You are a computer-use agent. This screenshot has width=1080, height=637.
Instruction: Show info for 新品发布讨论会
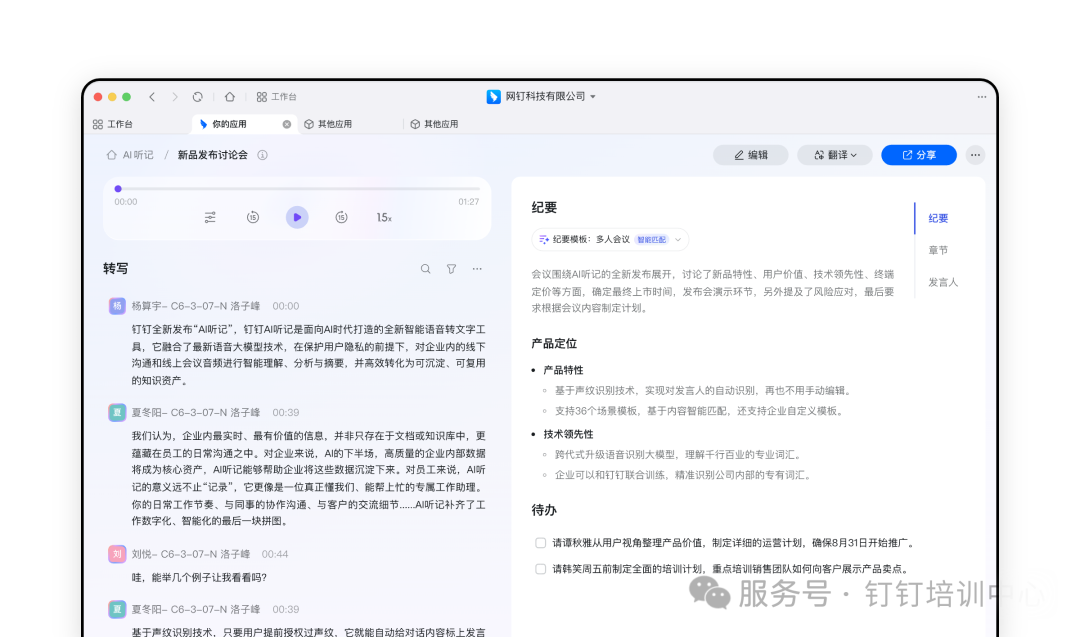pos(262,155)
